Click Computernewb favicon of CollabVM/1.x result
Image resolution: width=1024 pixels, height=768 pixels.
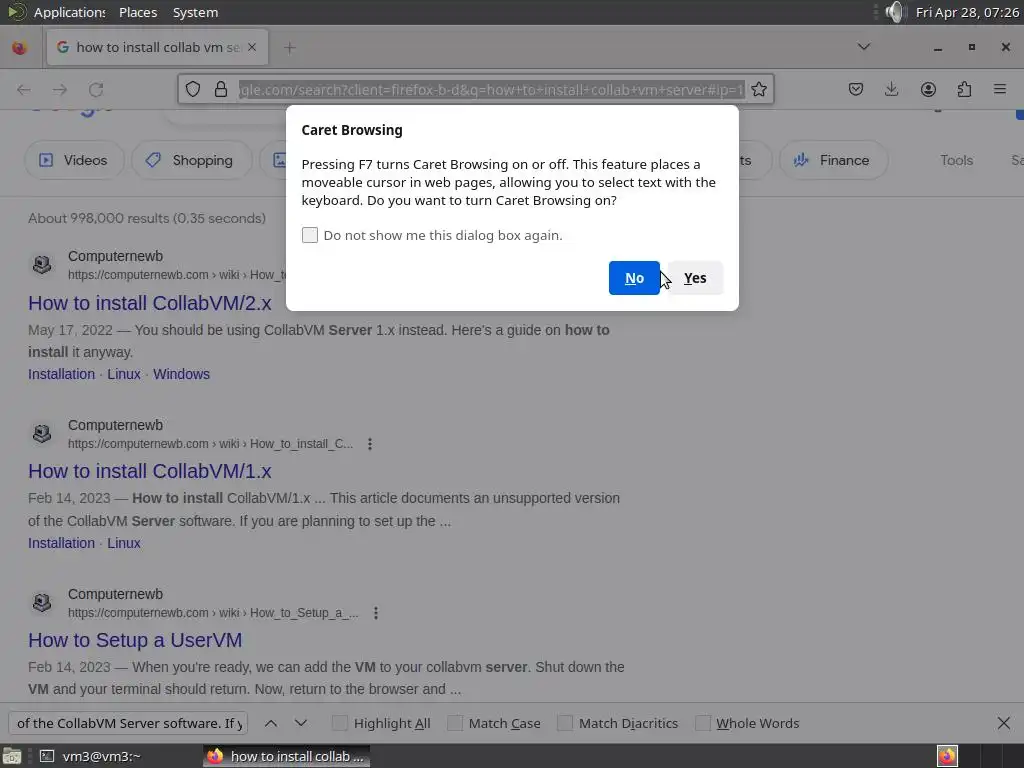(42, 434)
